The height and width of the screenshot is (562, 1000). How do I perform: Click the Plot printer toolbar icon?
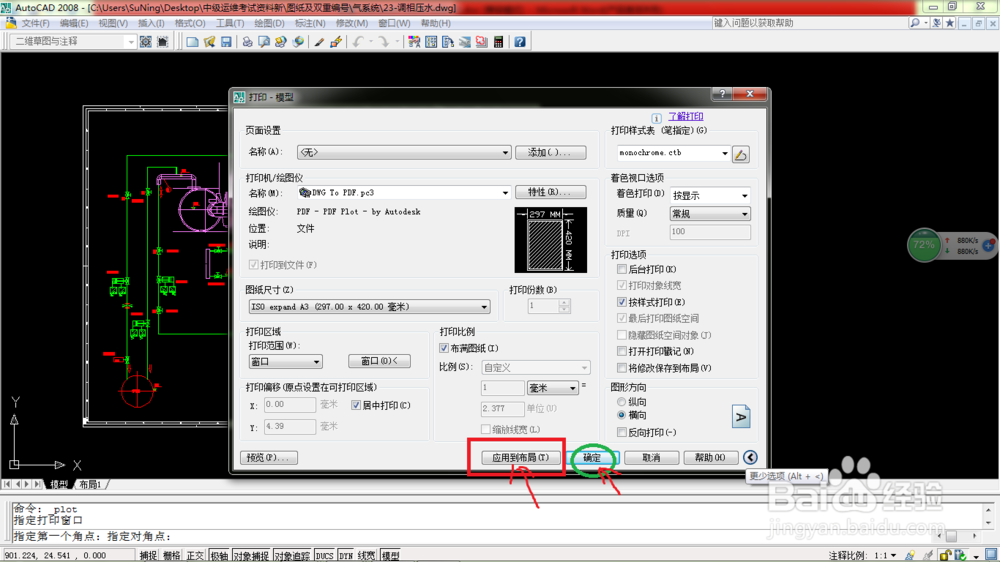[x=247, y=41]
